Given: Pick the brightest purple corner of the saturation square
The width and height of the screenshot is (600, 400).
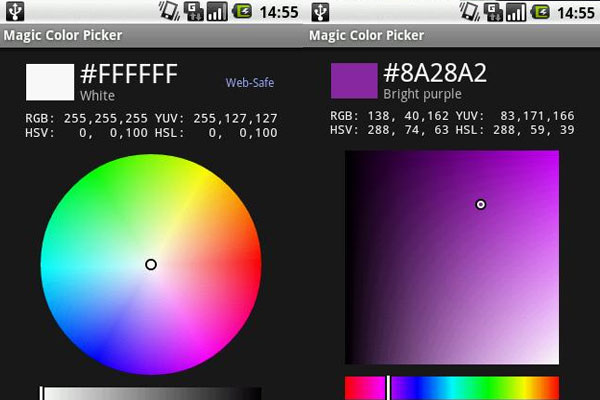Looking at the screenshot, I should pos(554,155).
